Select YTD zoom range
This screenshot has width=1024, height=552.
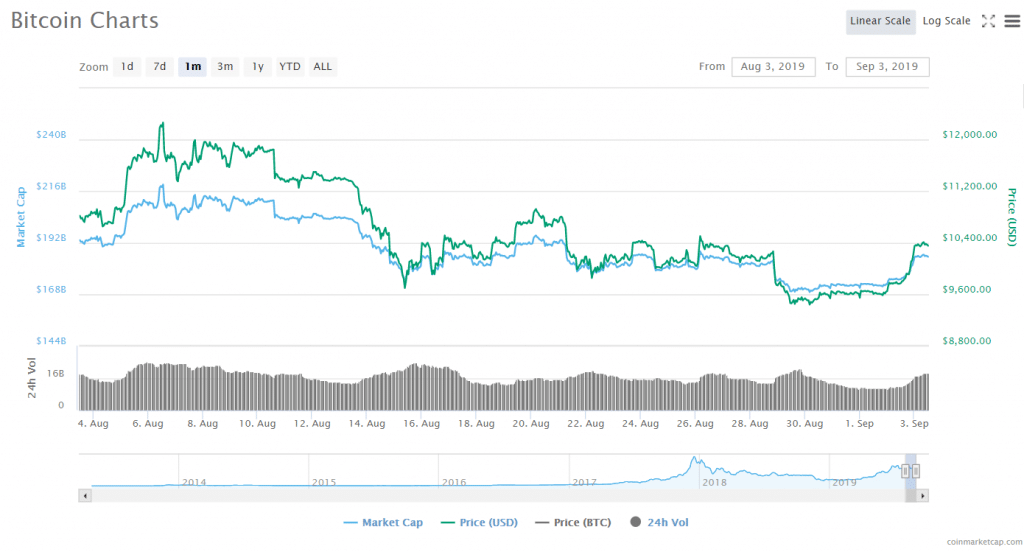[x=290, y=67]
